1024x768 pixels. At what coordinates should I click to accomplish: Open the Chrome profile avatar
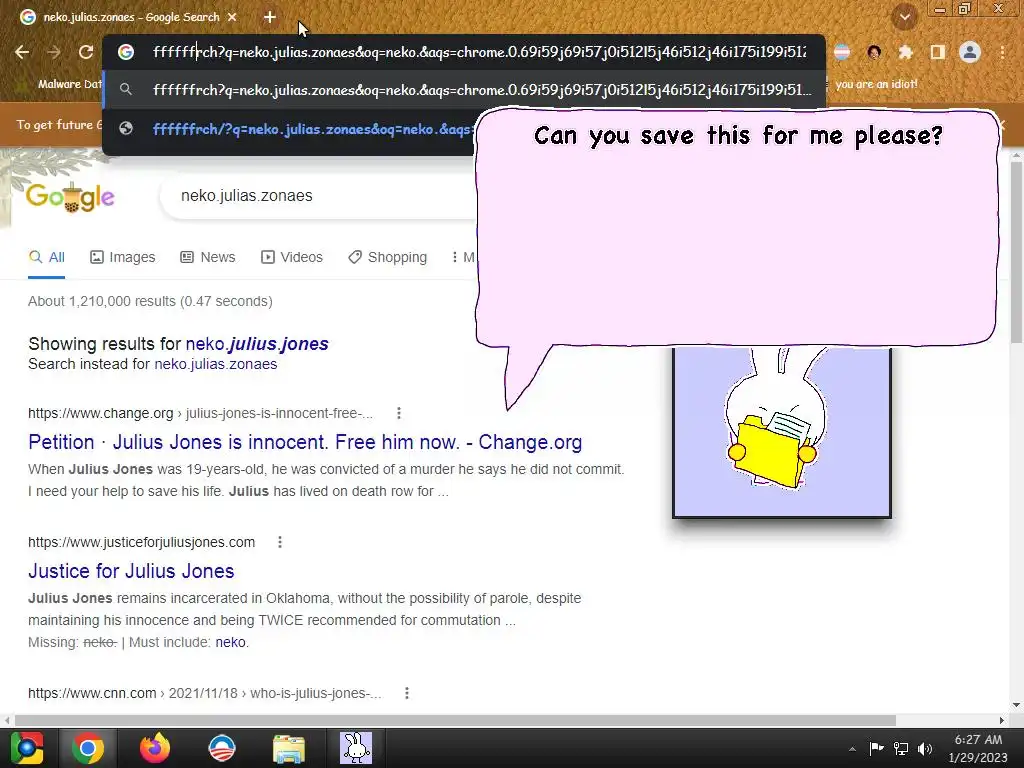coord(970,52)
